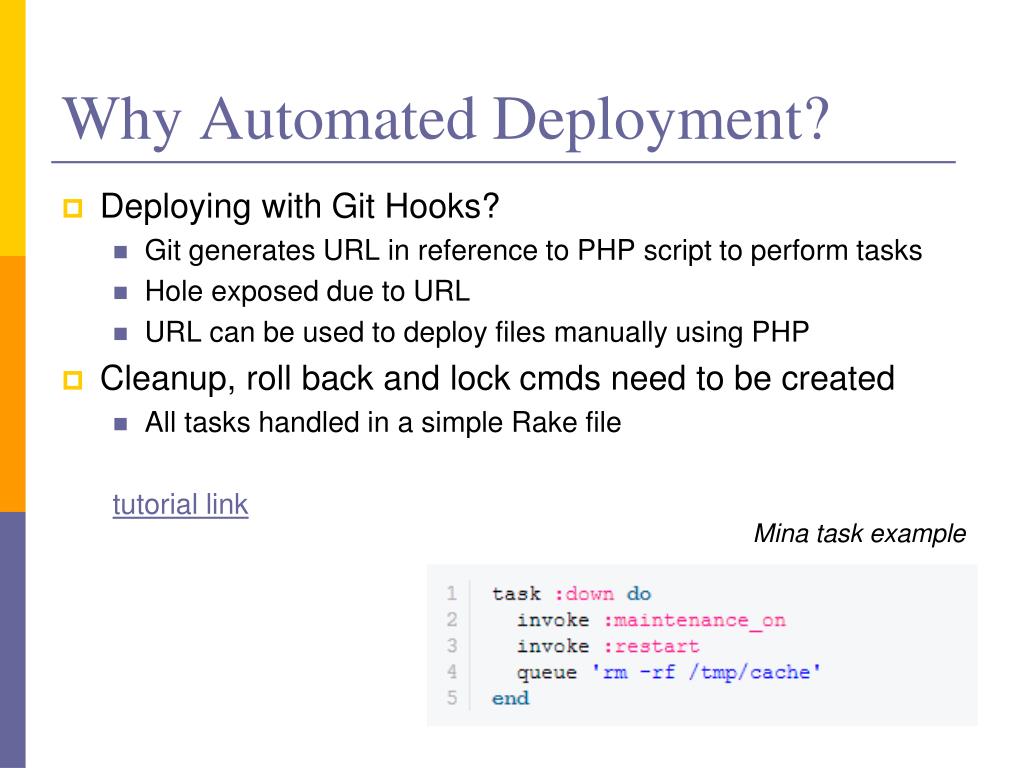The height and width of the screenshot is (768, 1024).
Task: Click the 'end' keyword in code
Action: tap(511, 699)
